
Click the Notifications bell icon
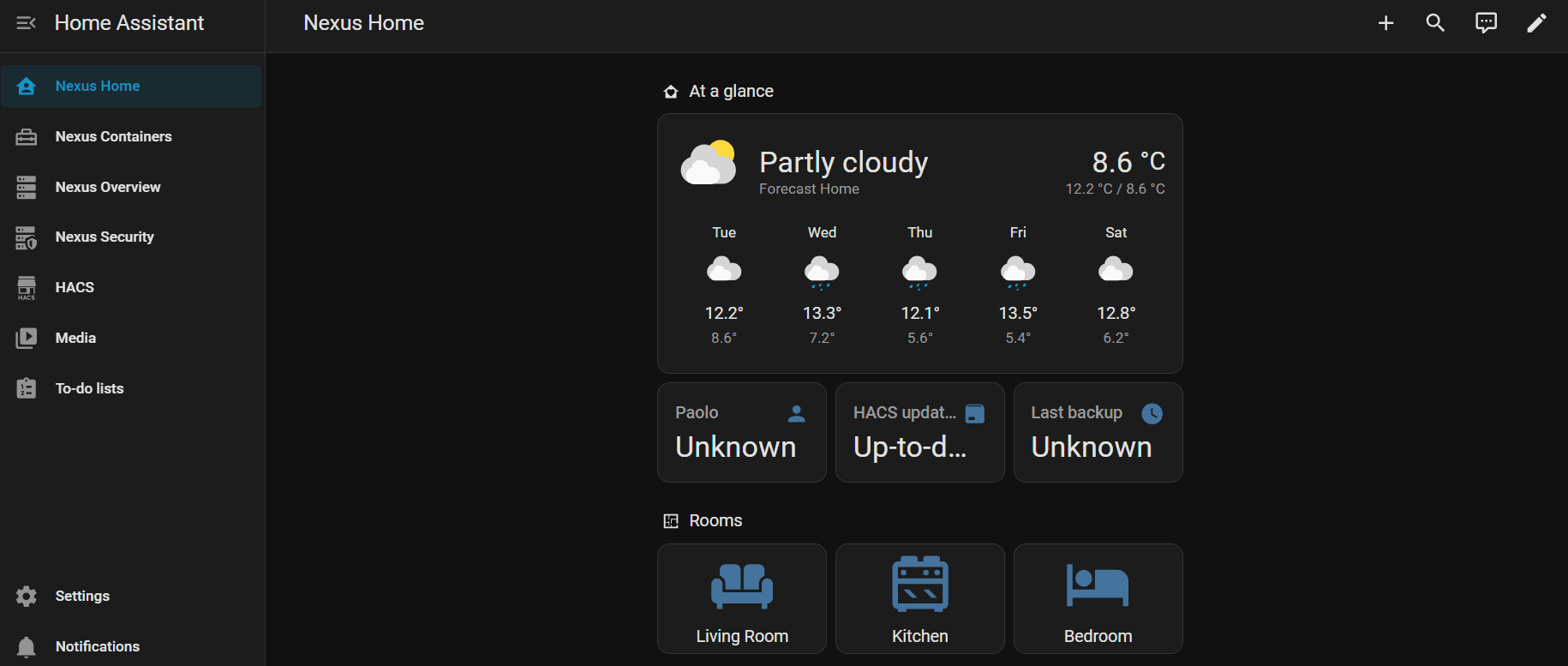27,646
